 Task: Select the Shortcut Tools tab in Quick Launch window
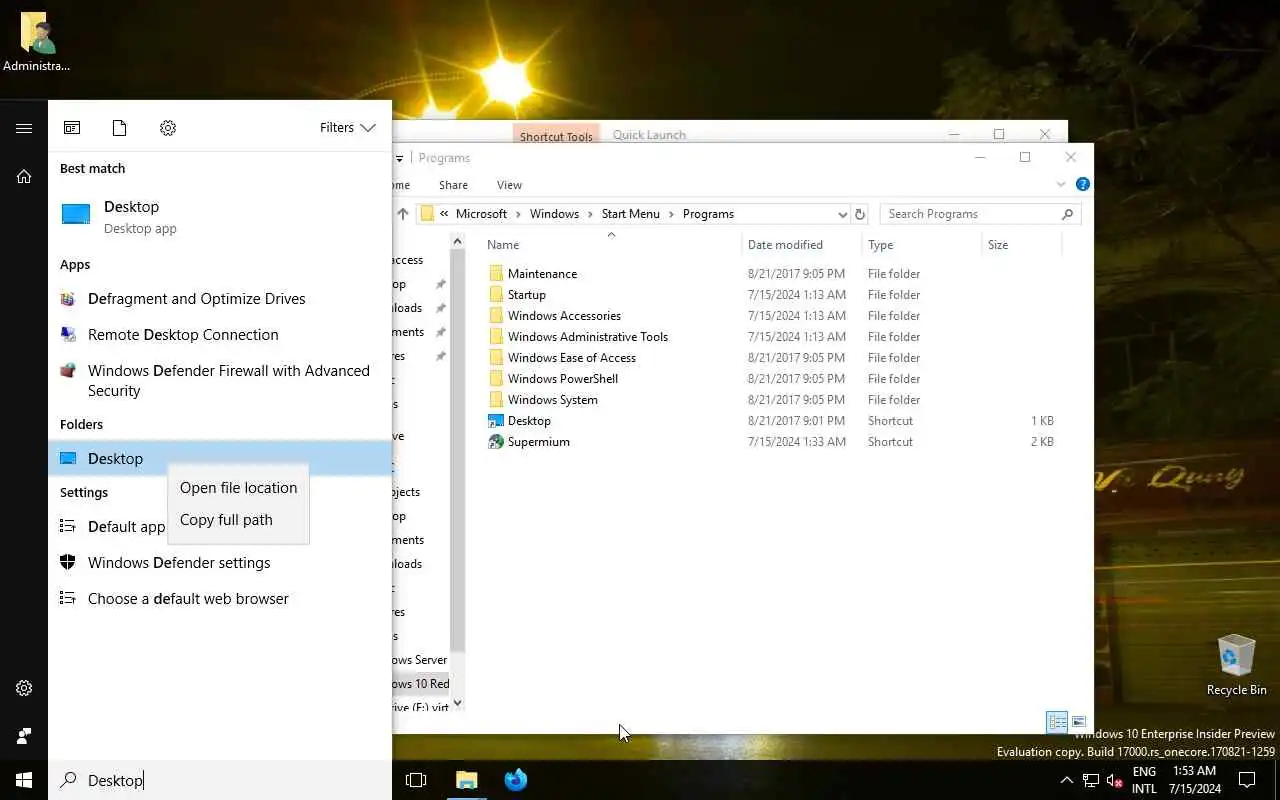click(x=556, y=136)
